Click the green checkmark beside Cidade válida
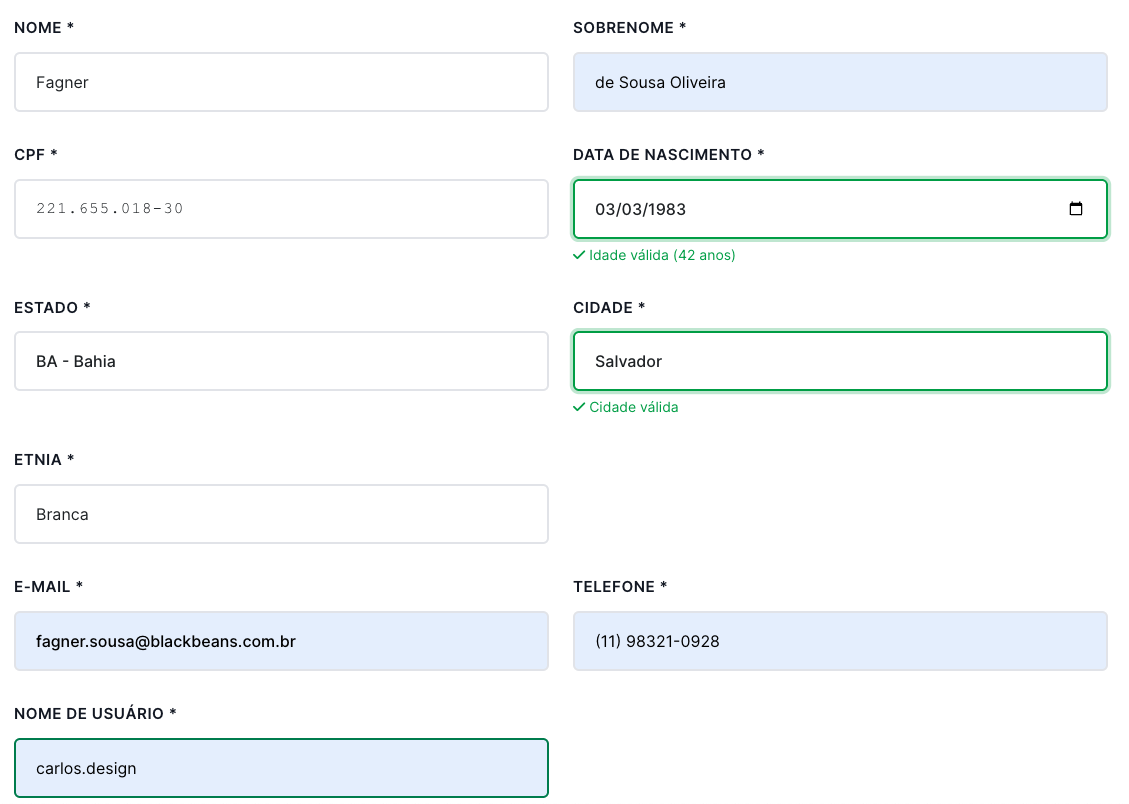 click(x=579, y=407)
